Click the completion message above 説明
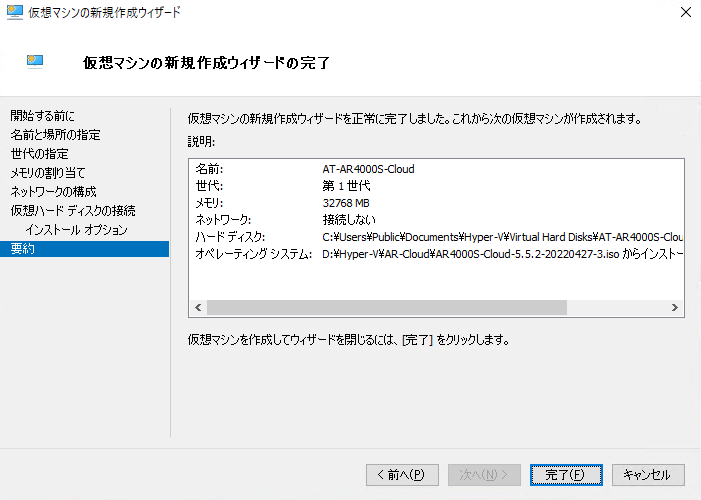The height and width of the screenshot is (500, 701). click(x=415, y=119)
